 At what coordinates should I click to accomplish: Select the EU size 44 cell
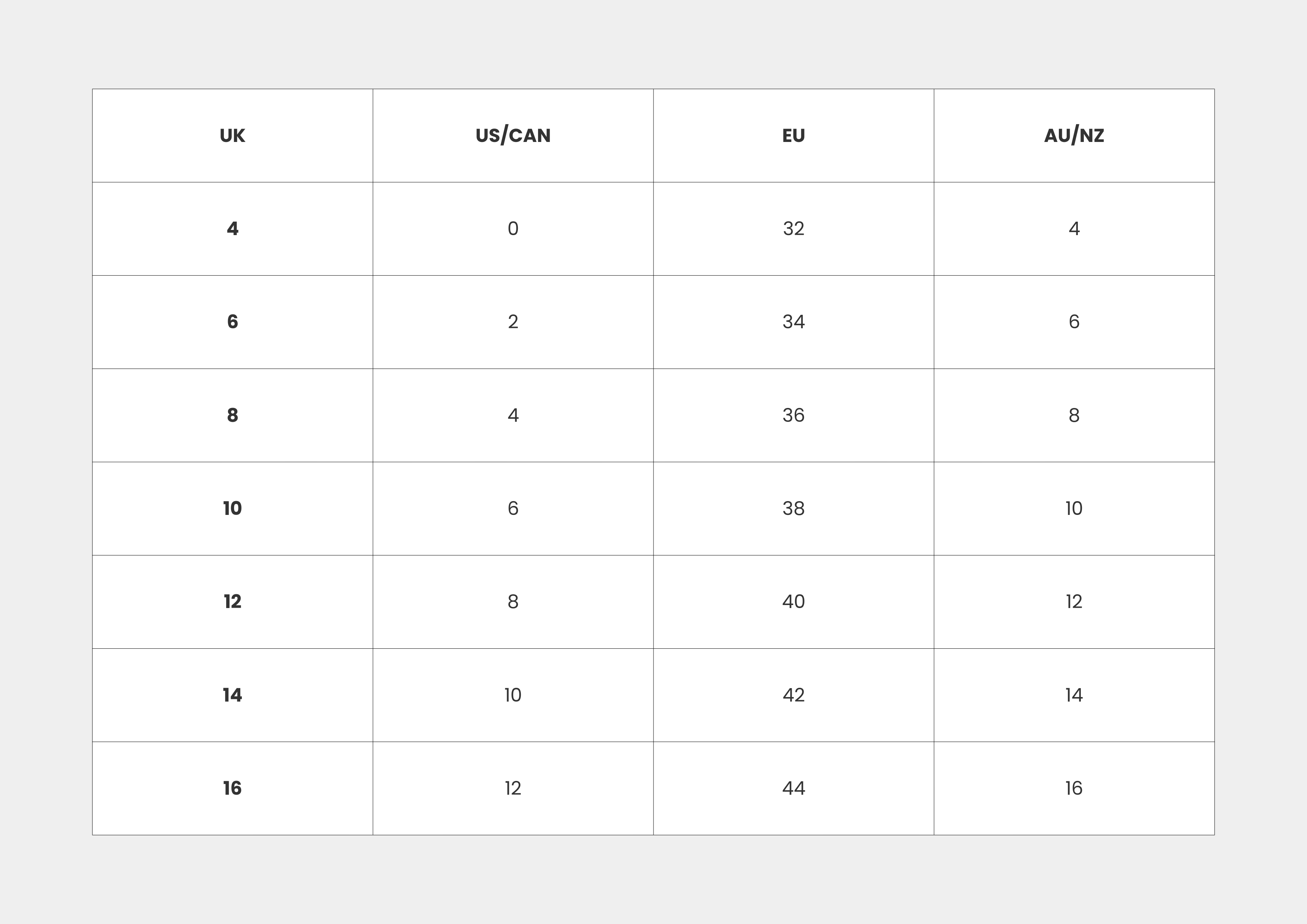794,788
